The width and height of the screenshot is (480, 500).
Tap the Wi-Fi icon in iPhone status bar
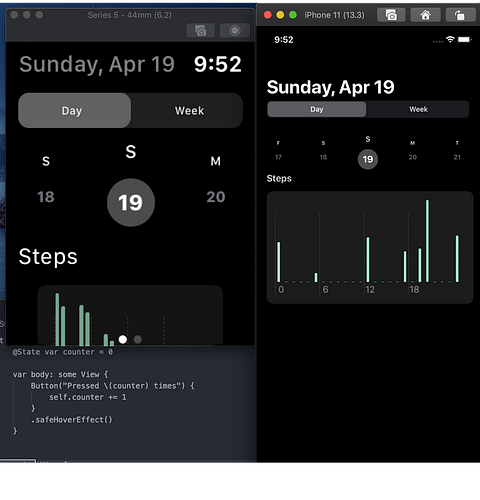(450, 40)
